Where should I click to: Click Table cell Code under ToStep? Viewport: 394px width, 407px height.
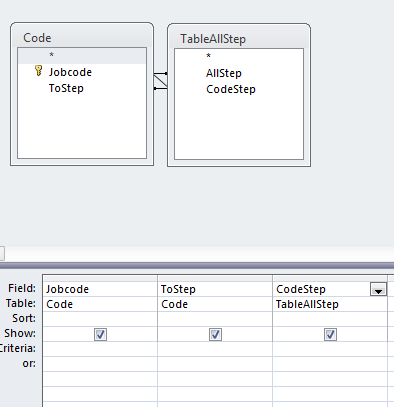click(x=215, y=304)
